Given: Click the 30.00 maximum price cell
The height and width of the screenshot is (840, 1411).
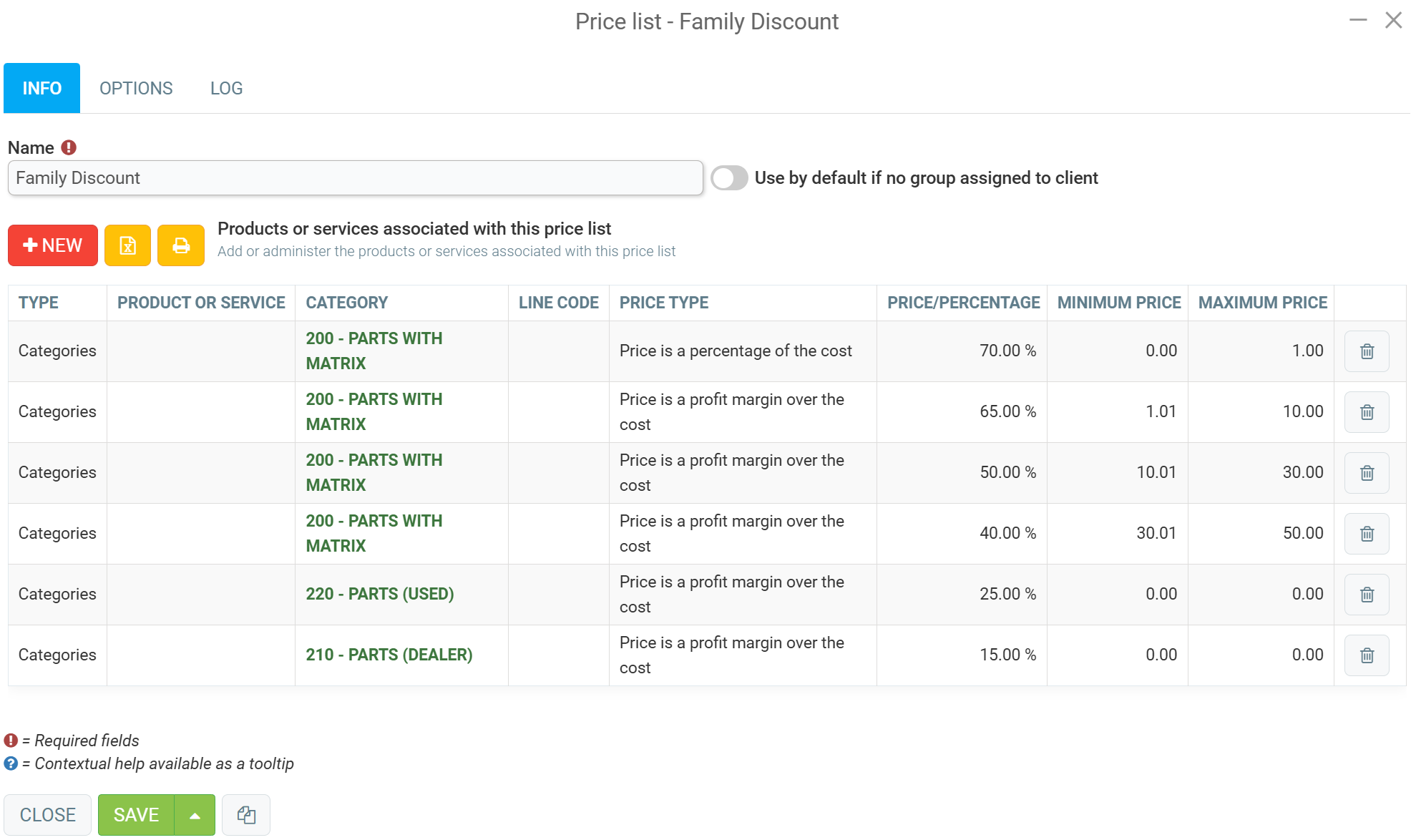Looking at the screenshot, I should pyautogui.click(x=1261, y=473).
